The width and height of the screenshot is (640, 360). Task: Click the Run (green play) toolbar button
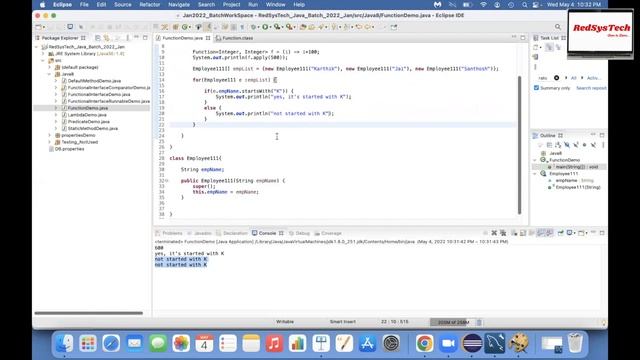coord(265,27)
